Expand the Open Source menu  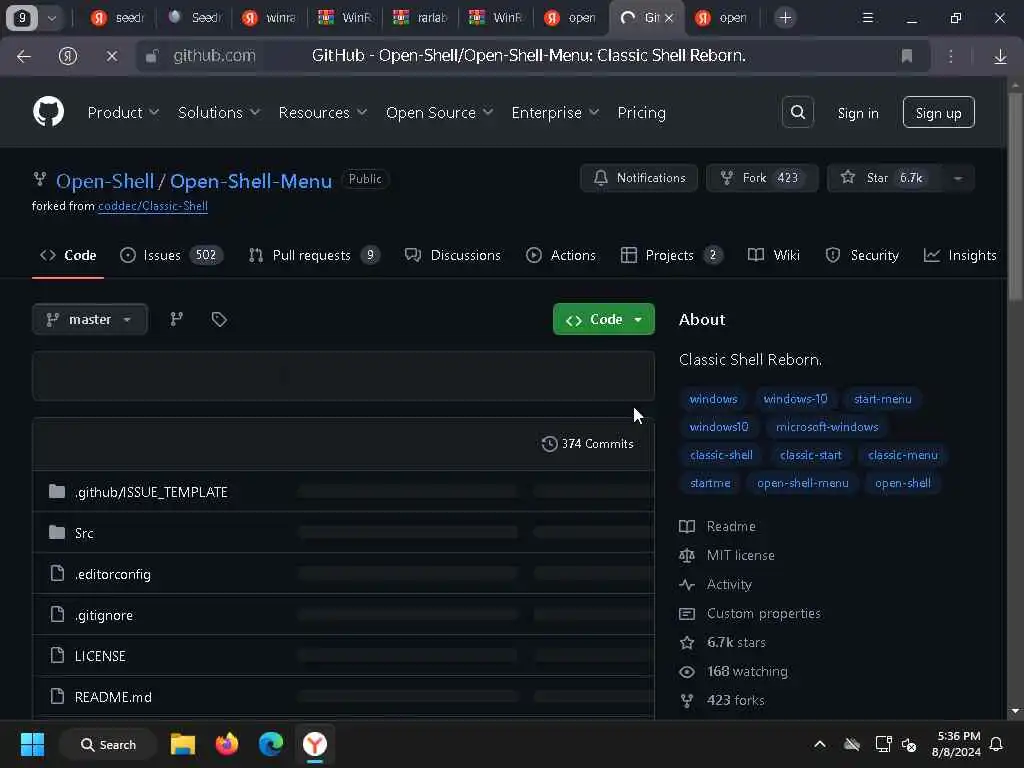(439, 112)
